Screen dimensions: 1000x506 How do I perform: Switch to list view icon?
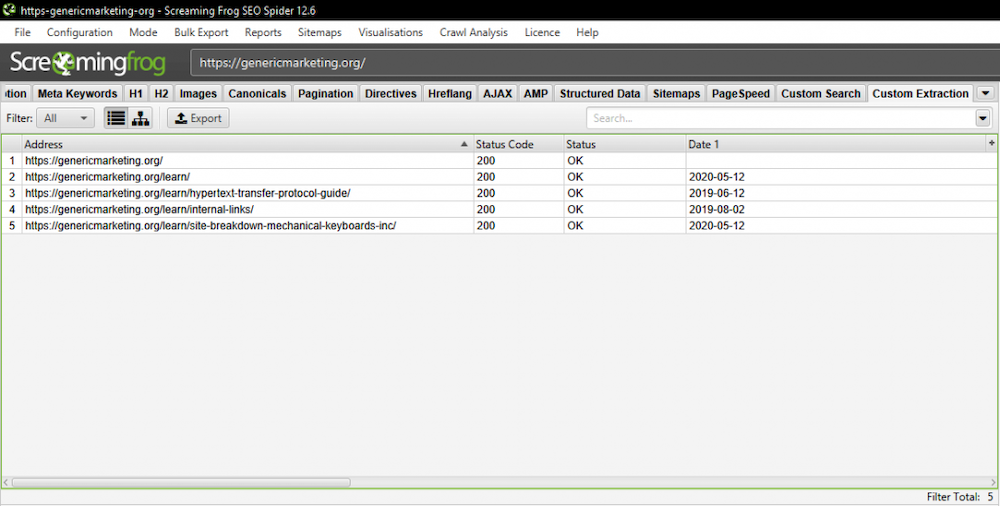[116, 118]
